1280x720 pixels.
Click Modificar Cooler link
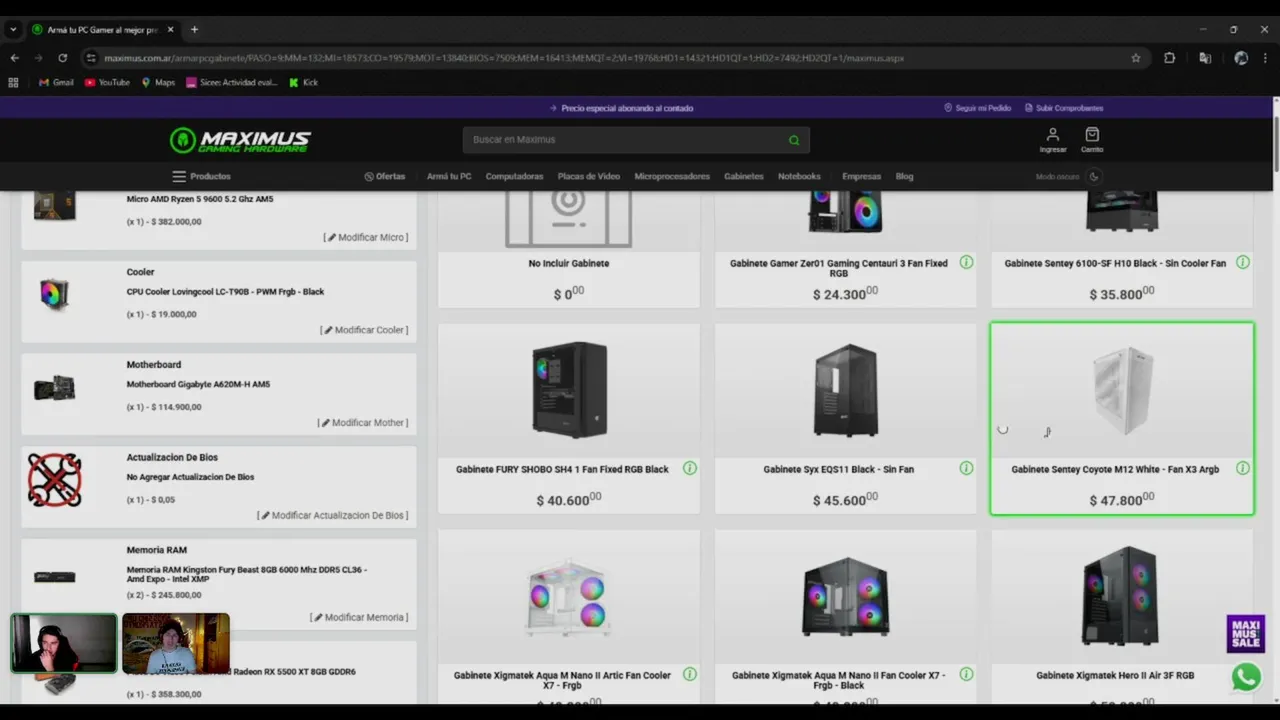click(x=364, y=330)
